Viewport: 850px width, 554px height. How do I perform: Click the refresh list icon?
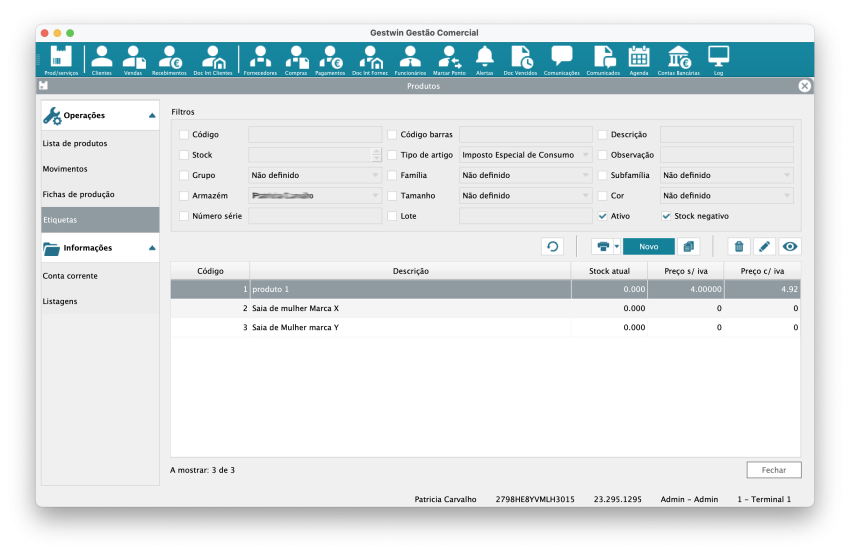552,246
